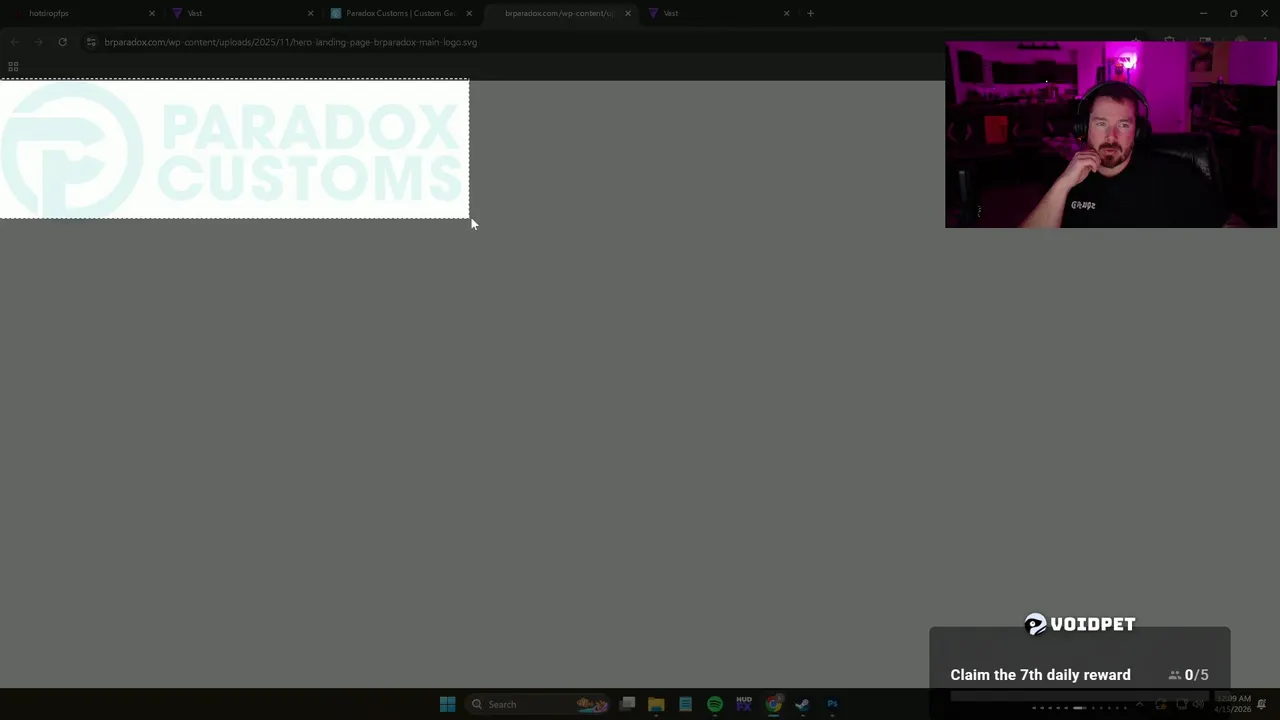Show hidden system tray icons
This screenshot has height=720, width=1280.
[x=1139, y=704]
